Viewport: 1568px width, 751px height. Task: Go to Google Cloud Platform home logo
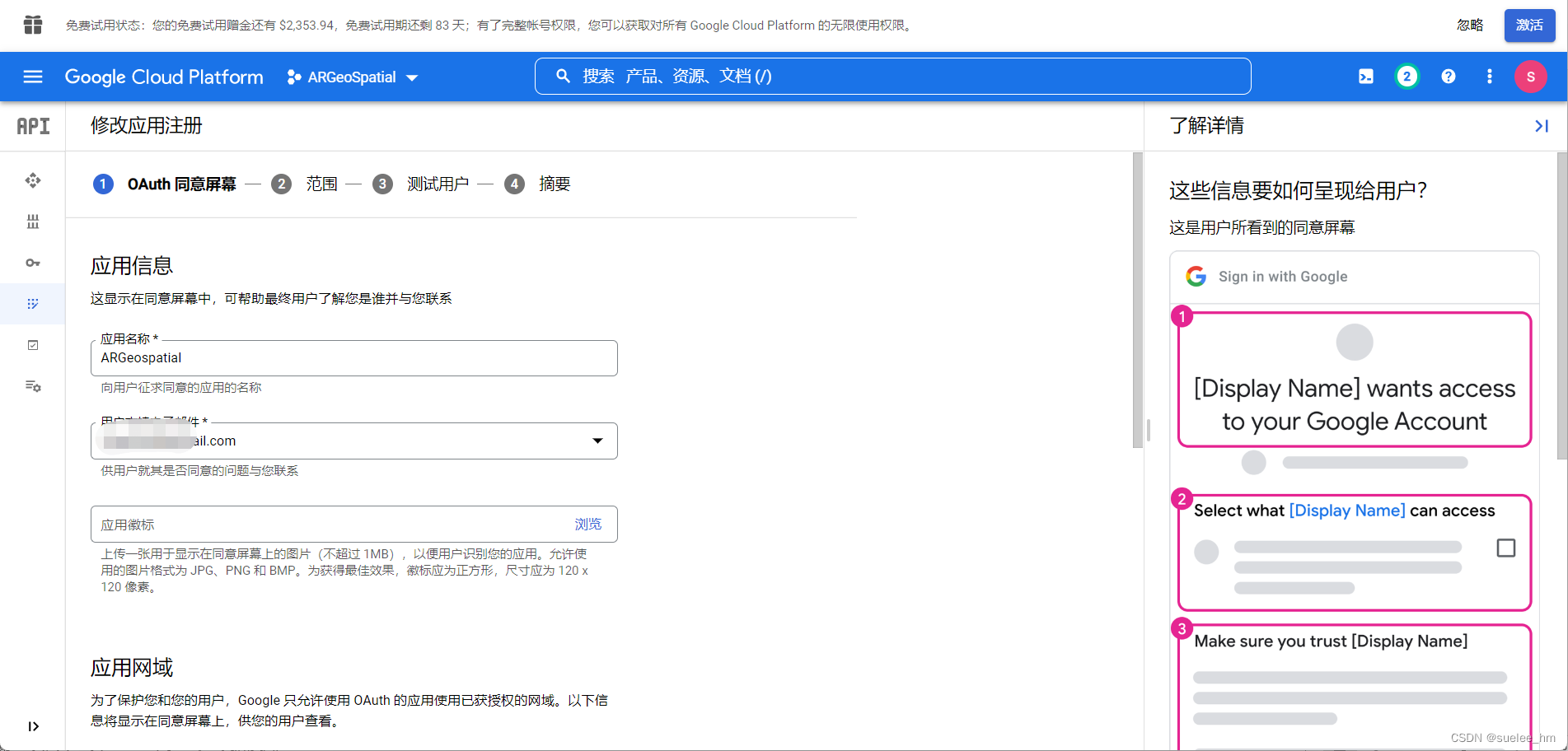pyautogui.click(x=164, y=77)
